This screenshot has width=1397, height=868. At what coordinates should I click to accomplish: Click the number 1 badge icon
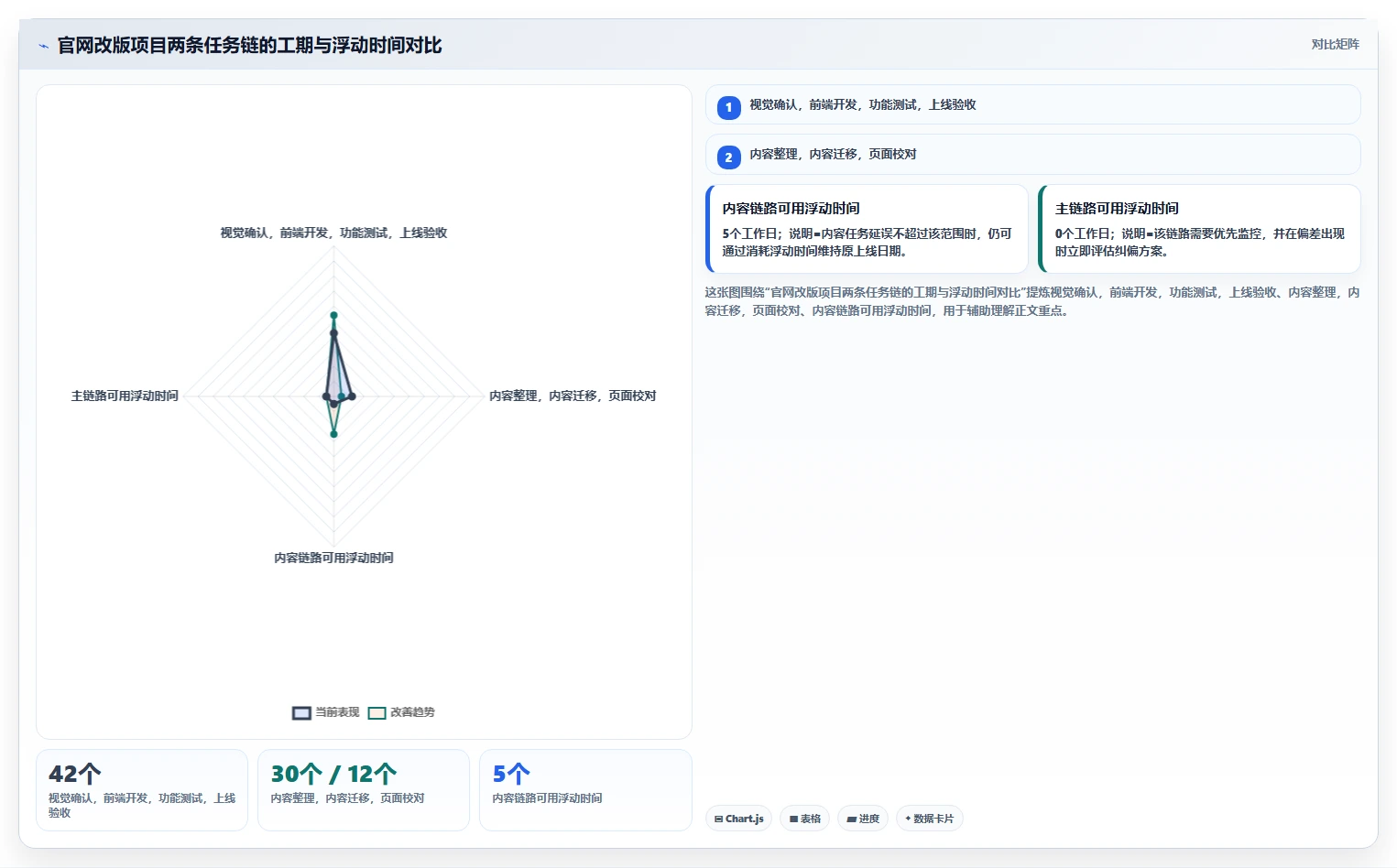(728, 107)
